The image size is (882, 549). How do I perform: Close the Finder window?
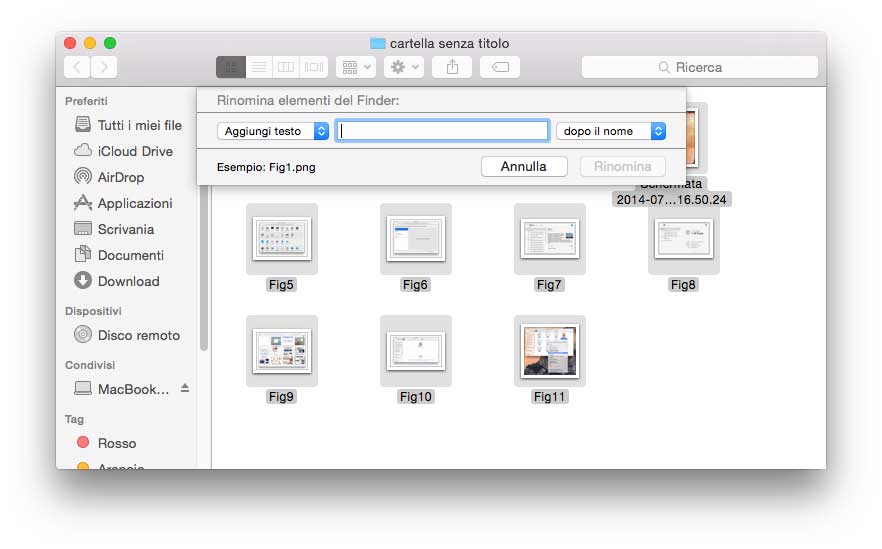pyautogui.click(x=70, y=43)
